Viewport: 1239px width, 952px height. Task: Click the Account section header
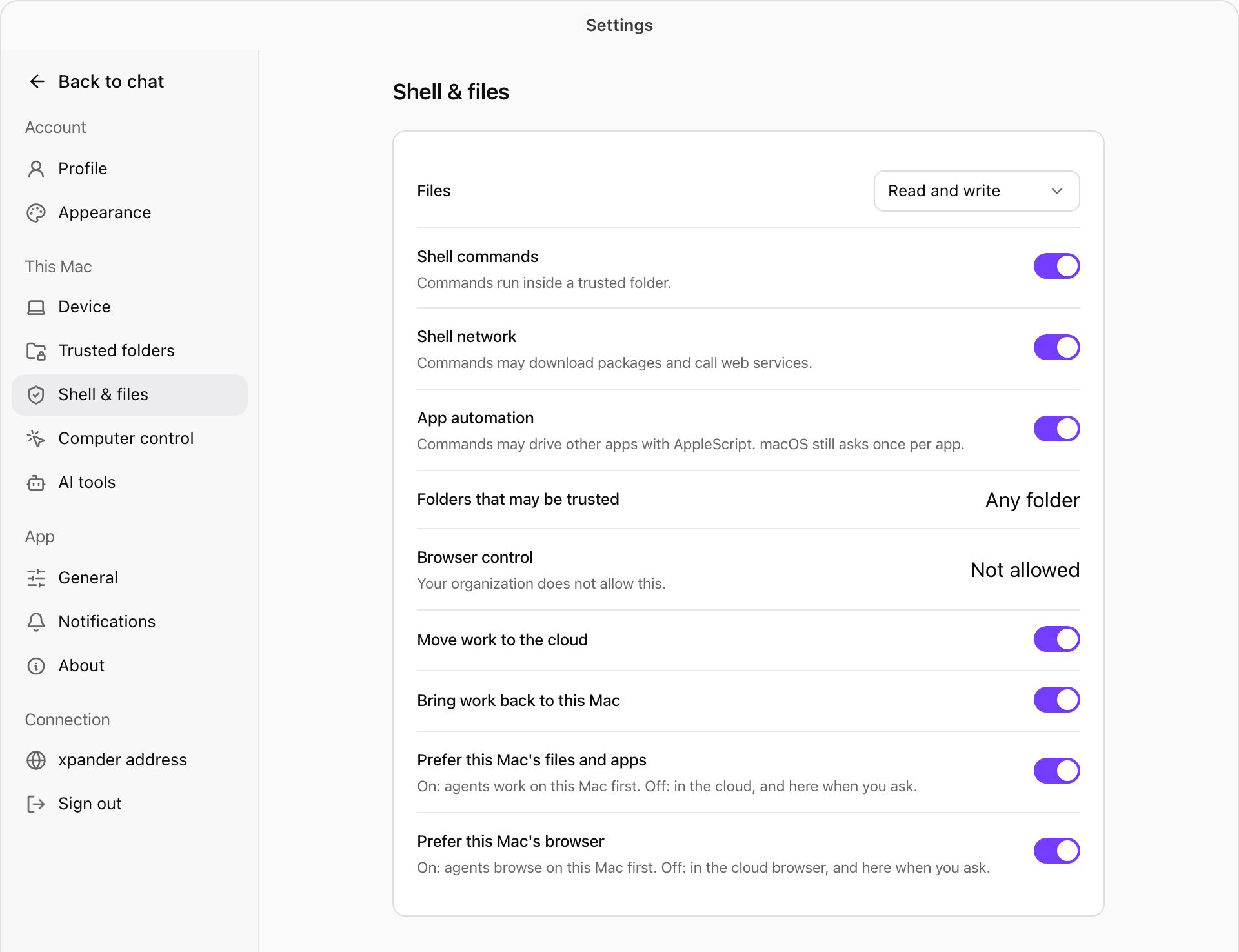coord(55,128)
